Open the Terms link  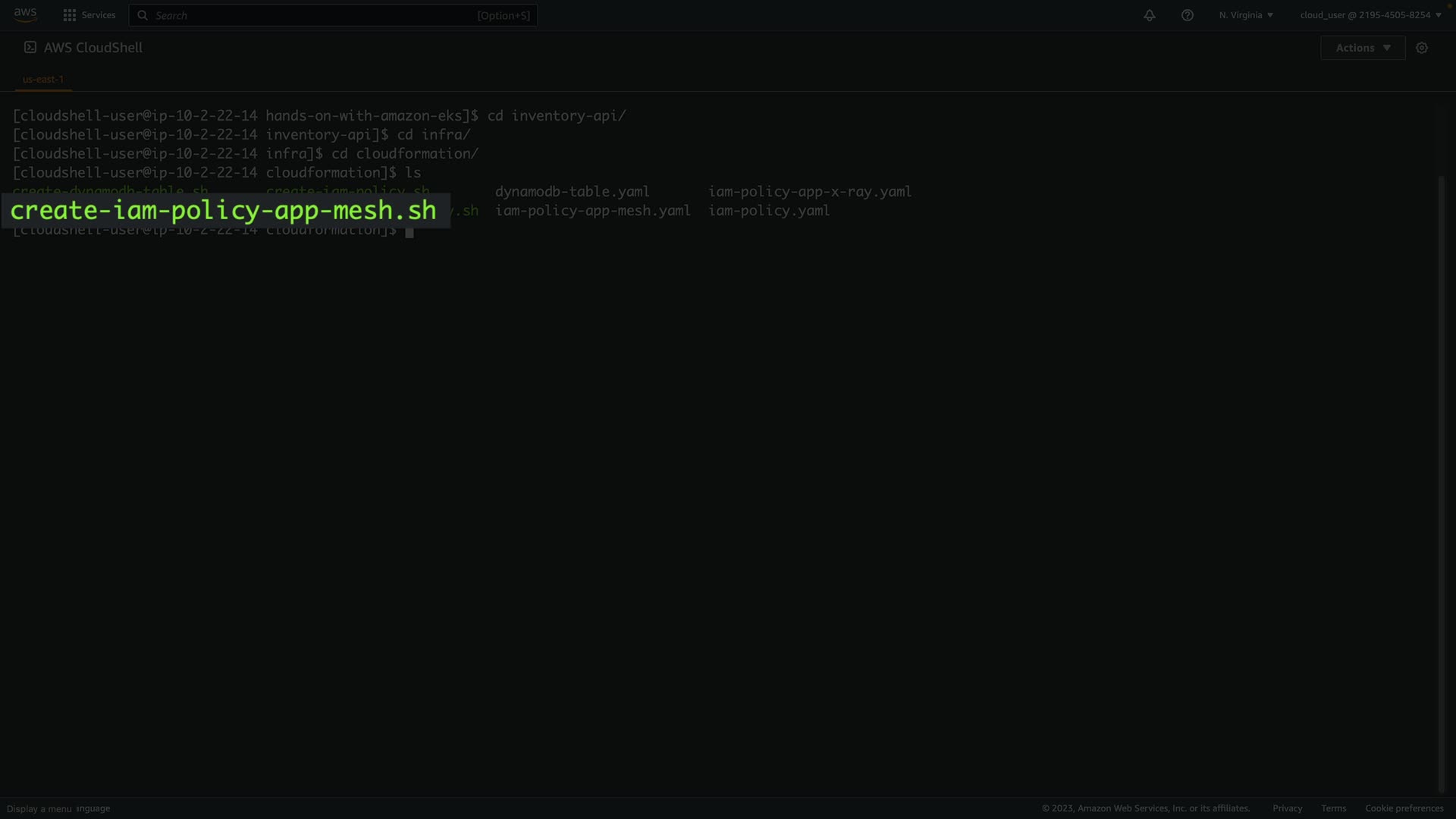[x=1333, y=808]
